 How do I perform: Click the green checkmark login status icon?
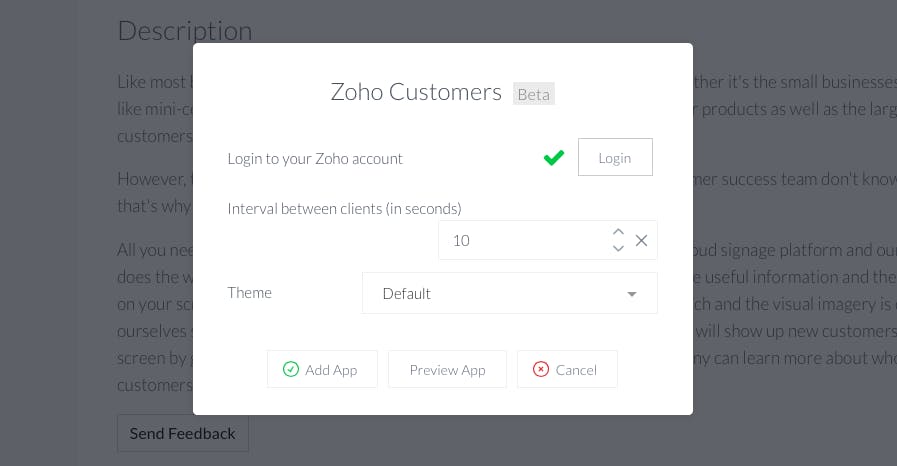[x=554, y=157]
